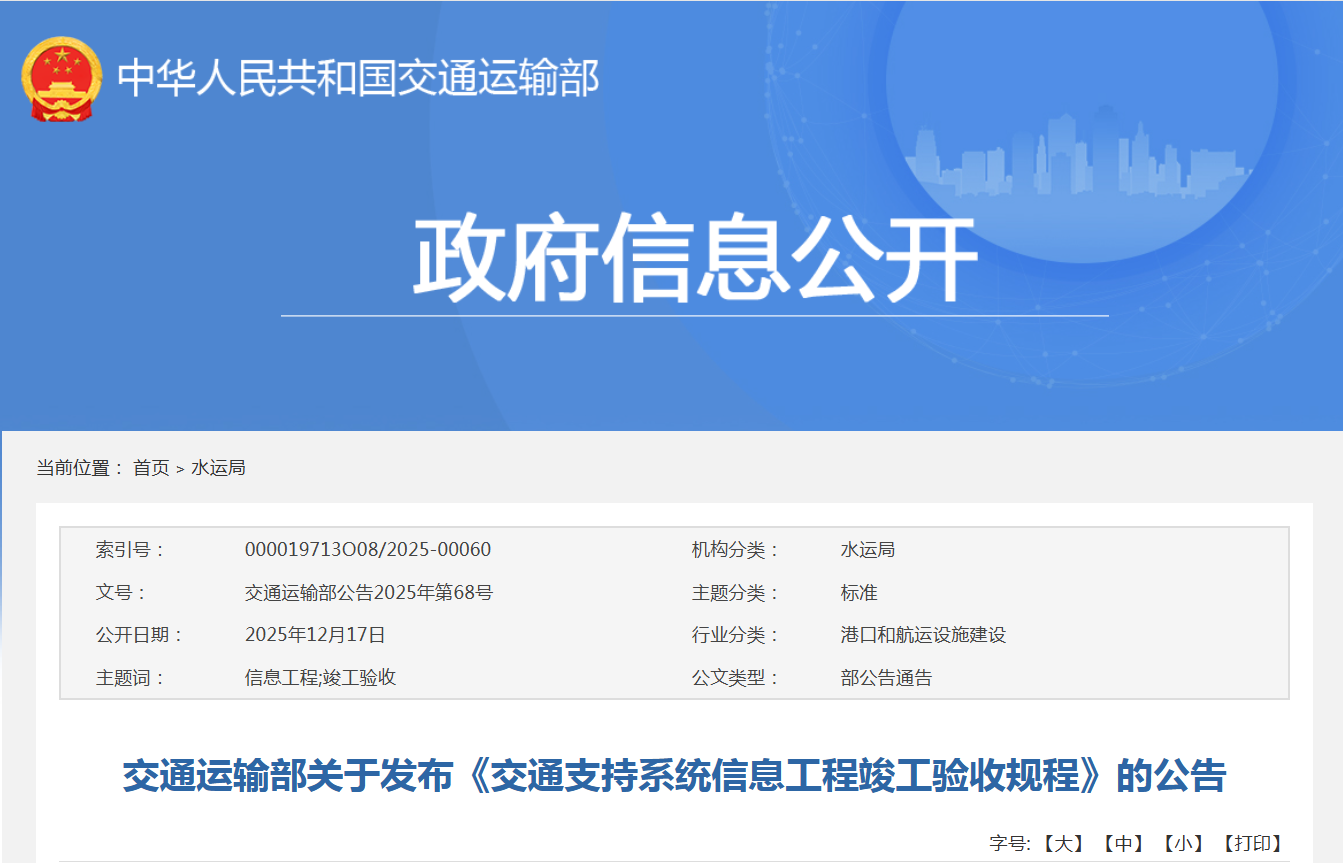Click the document number 交通运输部公告2025年第68号
1343x863 pixels.
[x=368, y=593]
